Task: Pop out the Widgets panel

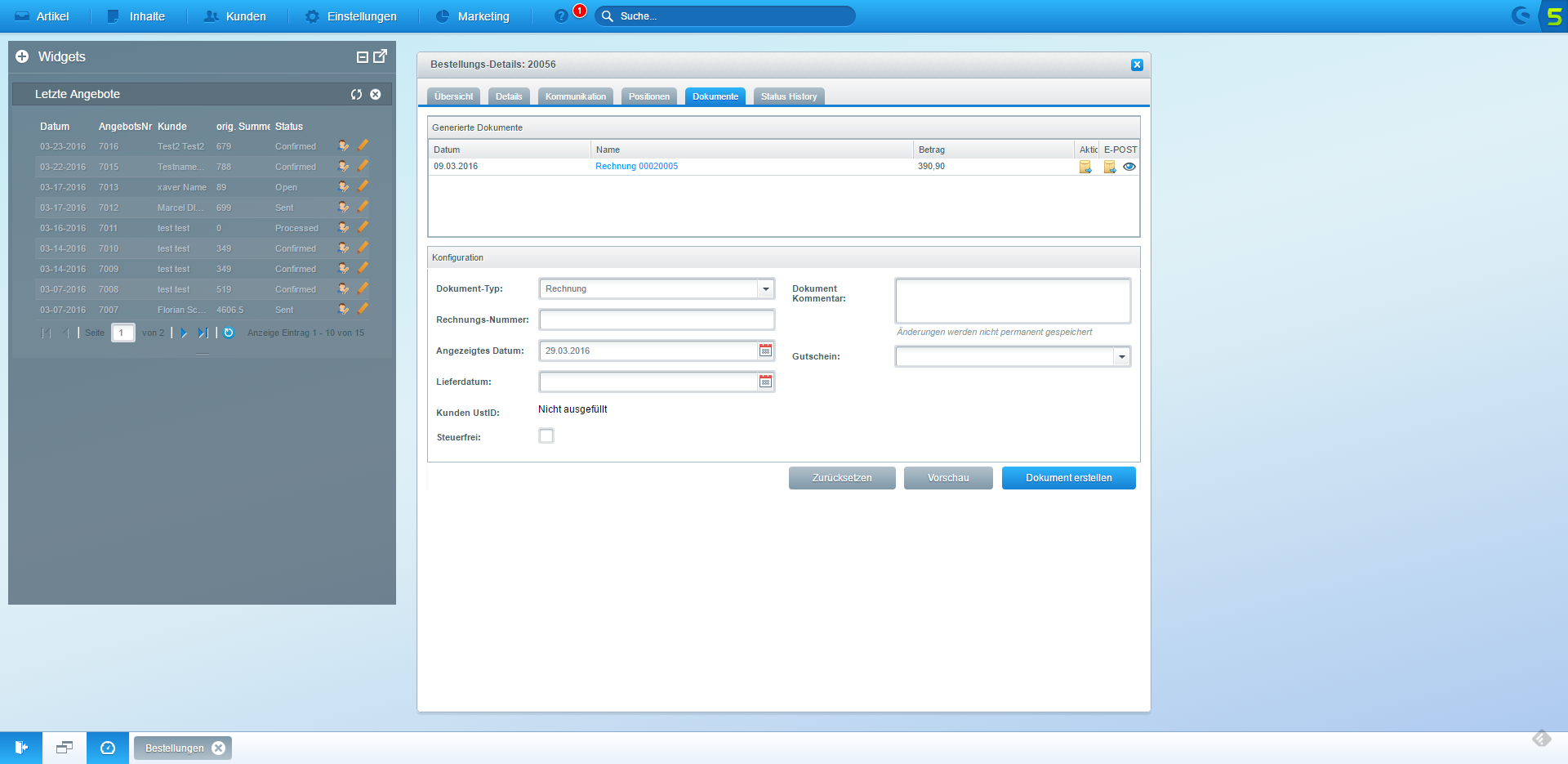Action: pyautogui.click(x=381, y=56)
